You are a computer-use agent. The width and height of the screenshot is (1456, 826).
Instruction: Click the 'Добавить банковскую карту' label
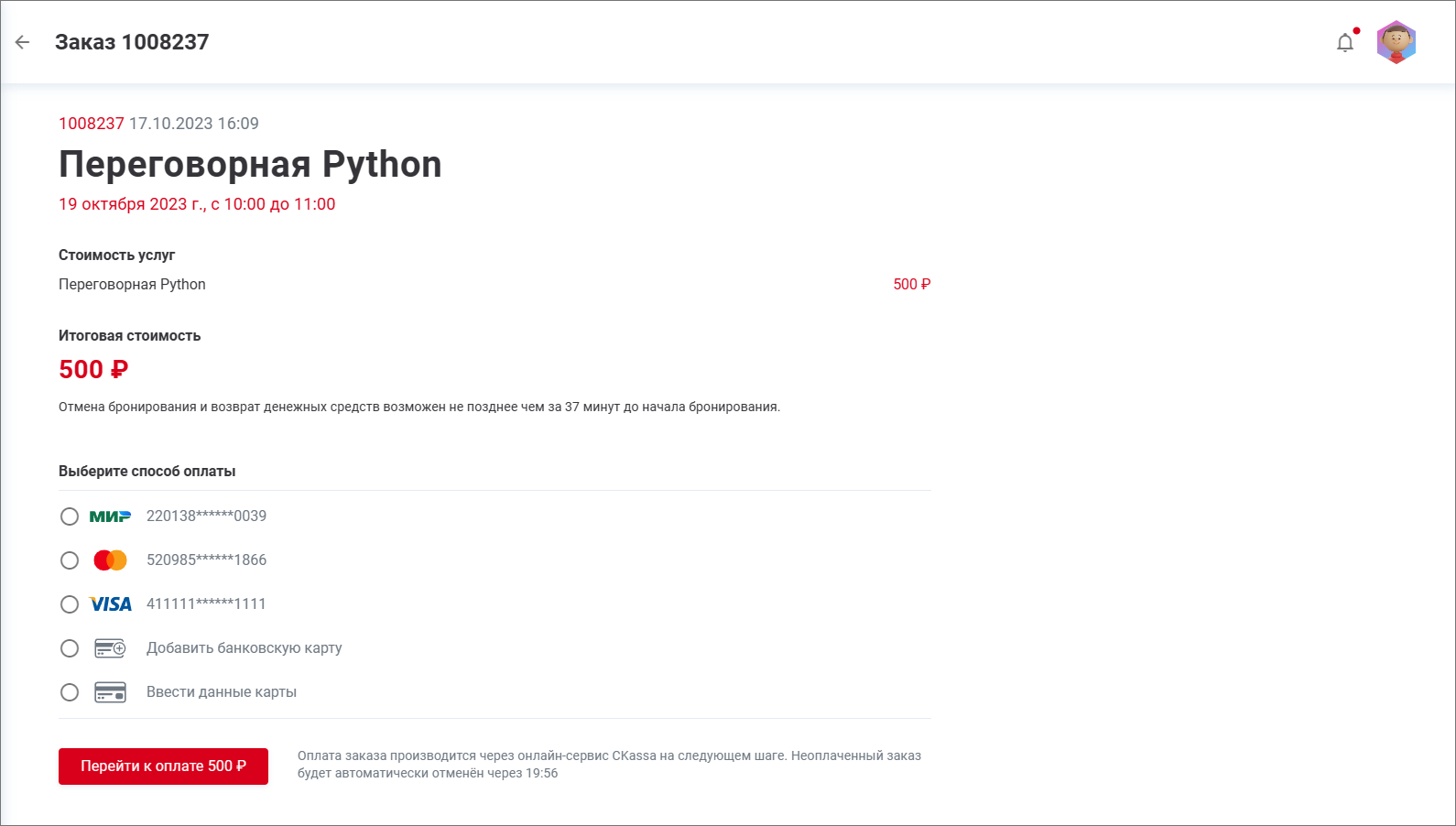[x=244, y=648]
